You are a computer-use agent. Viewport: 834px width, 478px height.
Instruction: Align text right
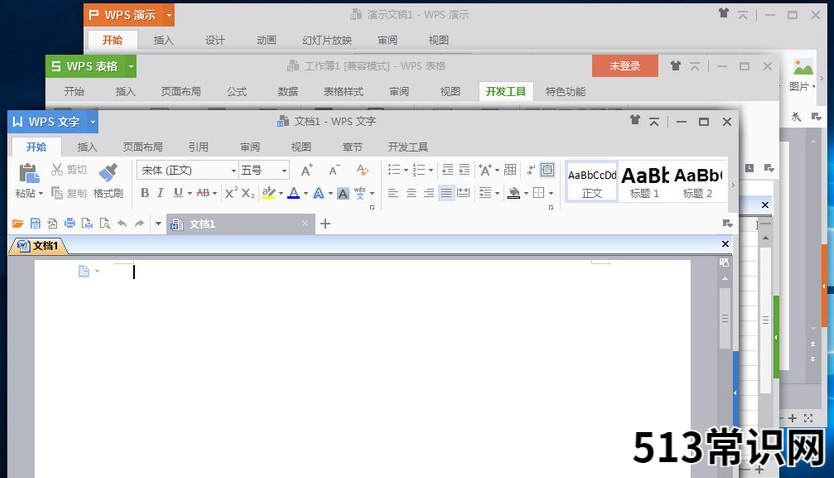pyautogui.click(x=429, y=193)
